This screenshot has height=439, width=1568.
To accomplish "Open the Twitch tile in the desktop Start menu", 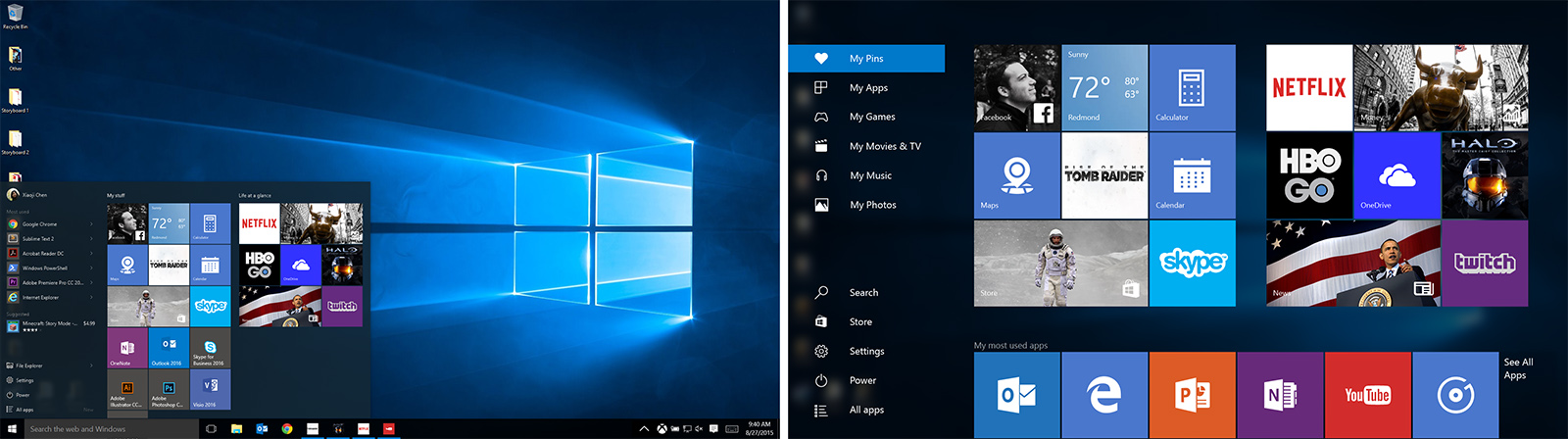I will point(342,306).
